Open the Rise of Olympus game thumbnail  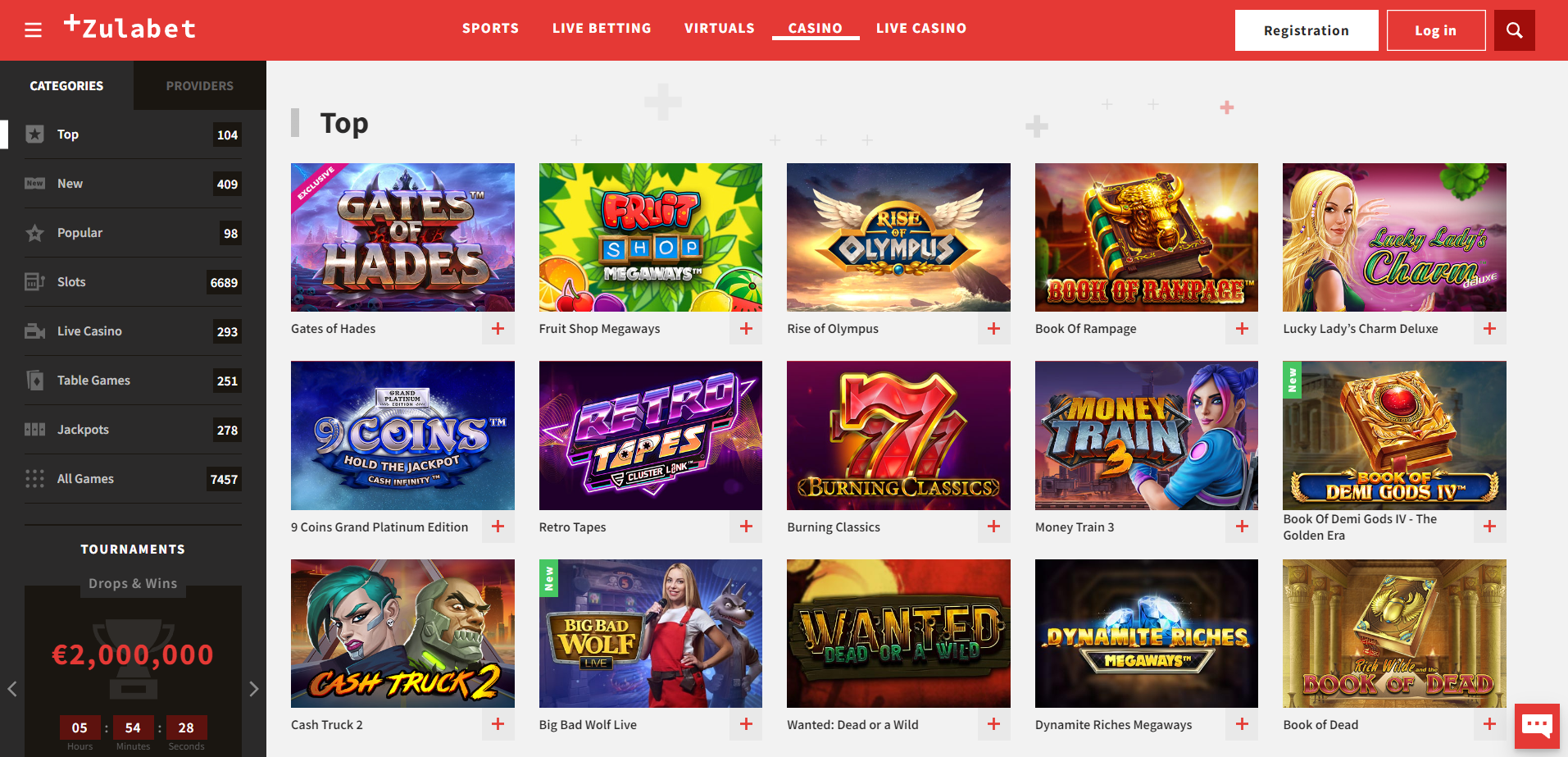pos(898,237)
